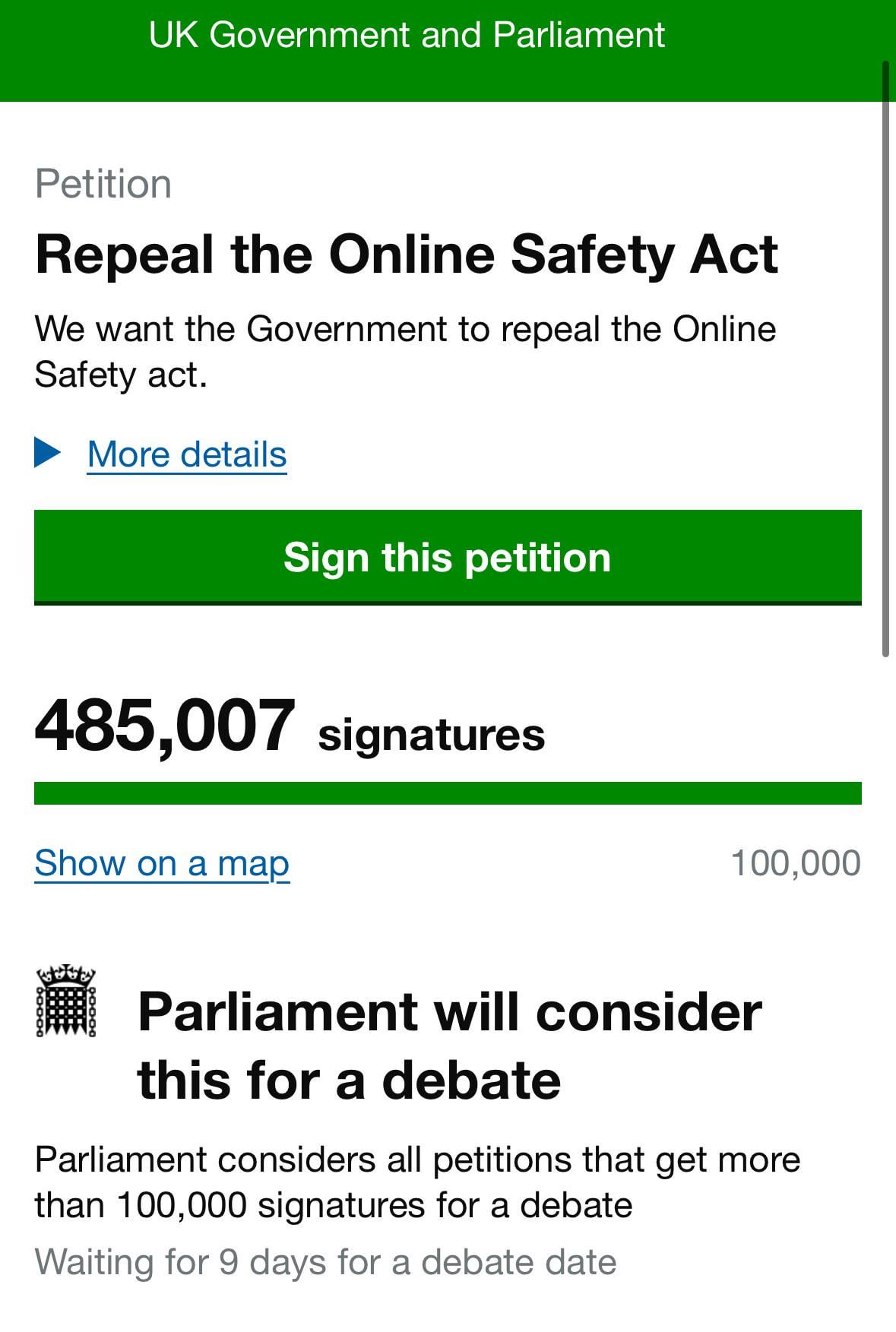
Task: Click the grey Petition label
Action: click(103, 184)
